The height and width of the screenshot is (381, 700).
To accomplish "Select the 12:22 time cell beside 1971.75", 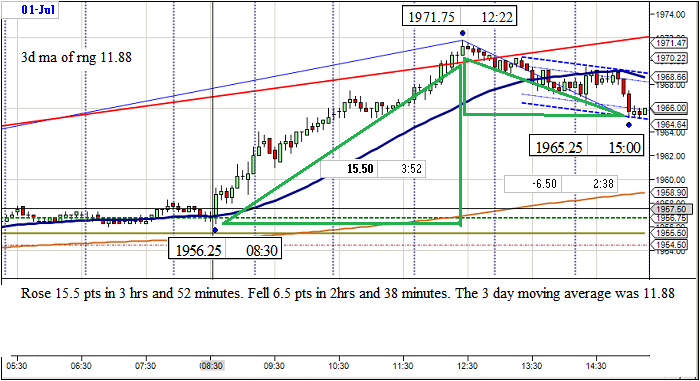I will tap(488, 17).
